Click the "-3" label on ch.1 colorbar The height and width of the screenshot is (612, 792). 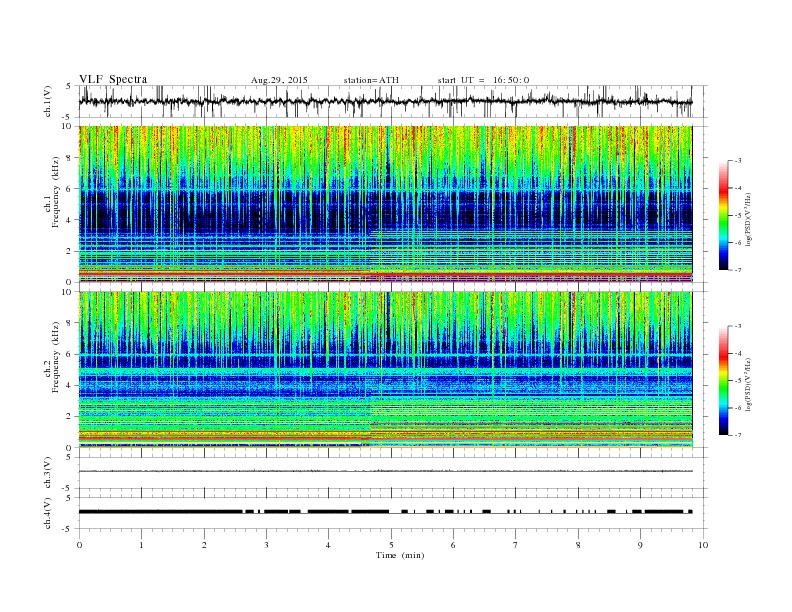(x=737, y=161)
